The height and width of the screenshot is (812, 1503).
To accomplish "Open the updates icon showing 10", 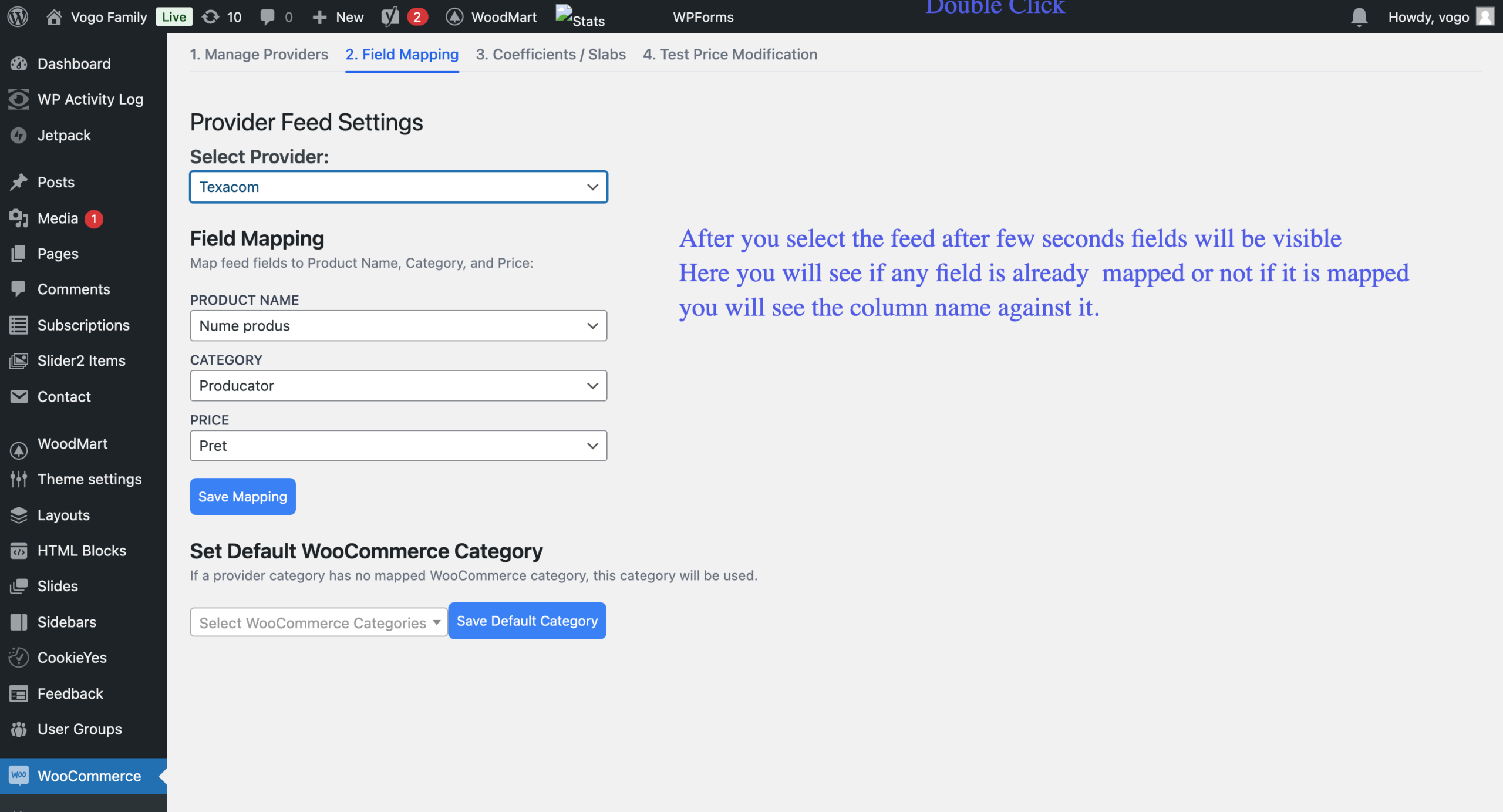I will [221, 16].
